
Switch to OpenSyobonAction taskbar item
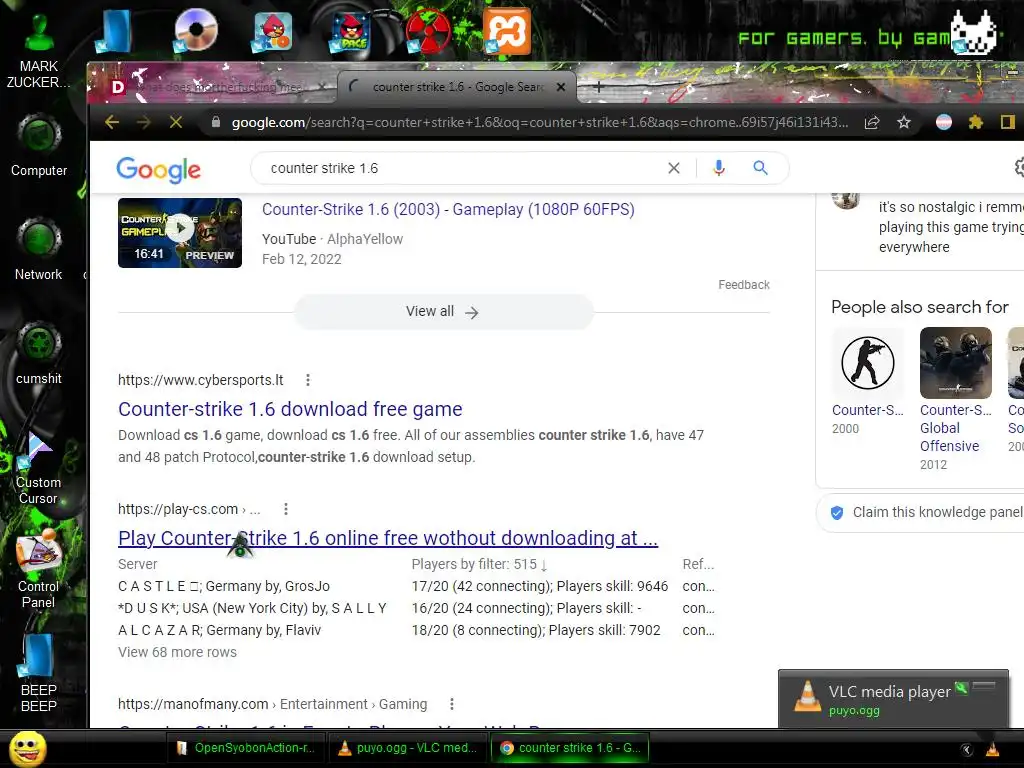tap(246, 748)
